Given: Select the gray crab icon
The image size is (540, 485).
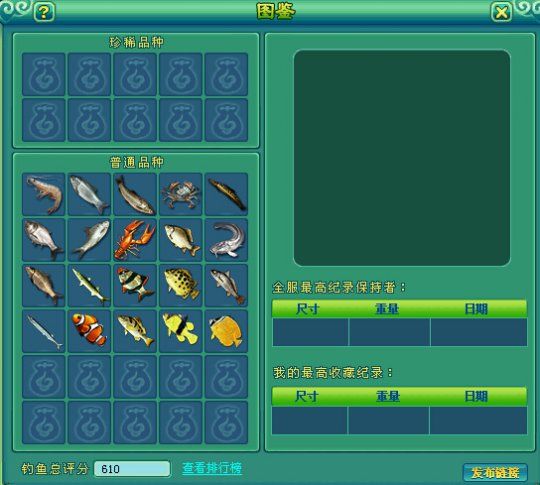Looking at the screenshot, I should (181, 195).
